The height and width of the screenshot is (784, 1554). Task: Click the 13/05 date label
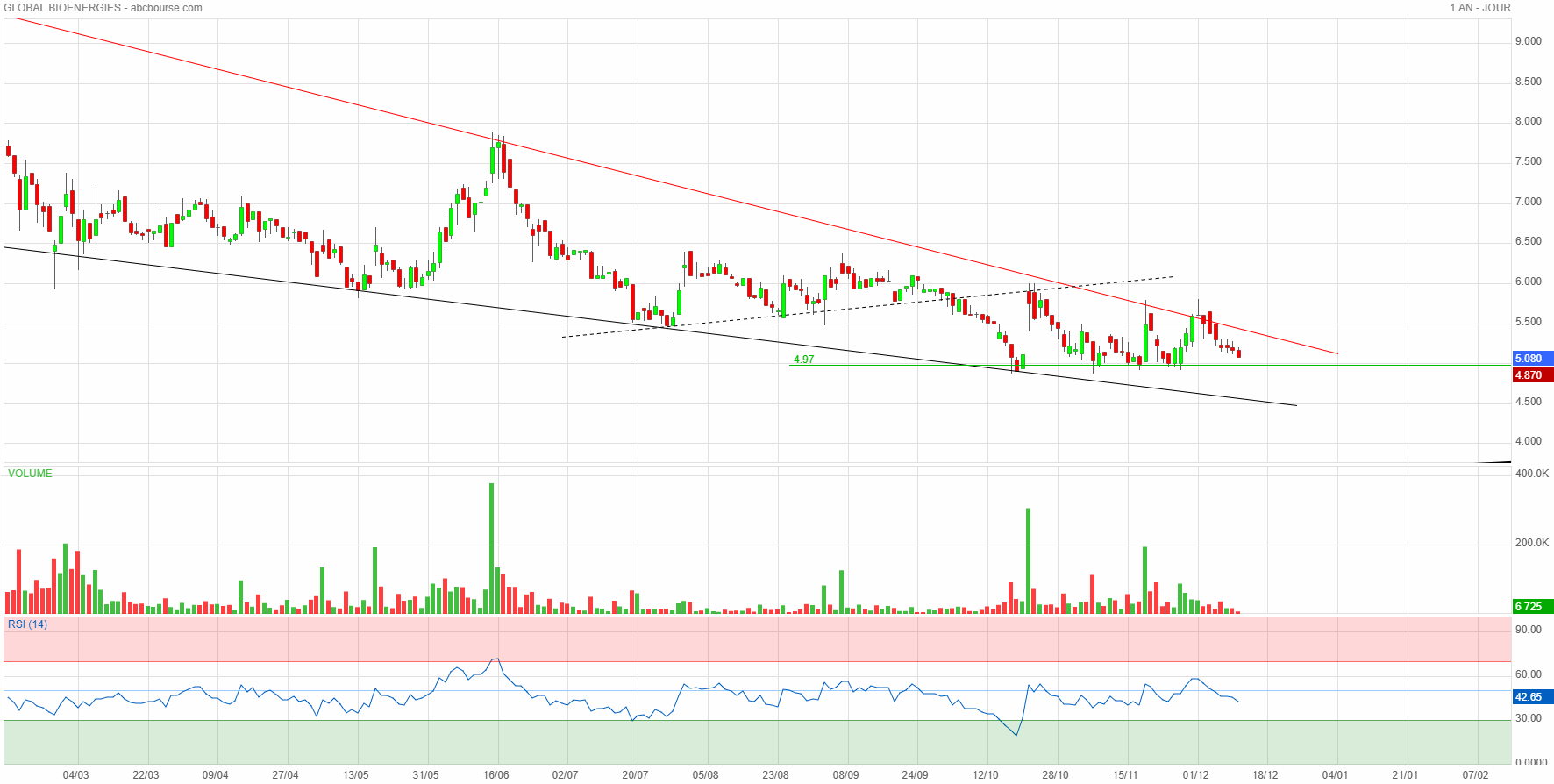[356, 775]
